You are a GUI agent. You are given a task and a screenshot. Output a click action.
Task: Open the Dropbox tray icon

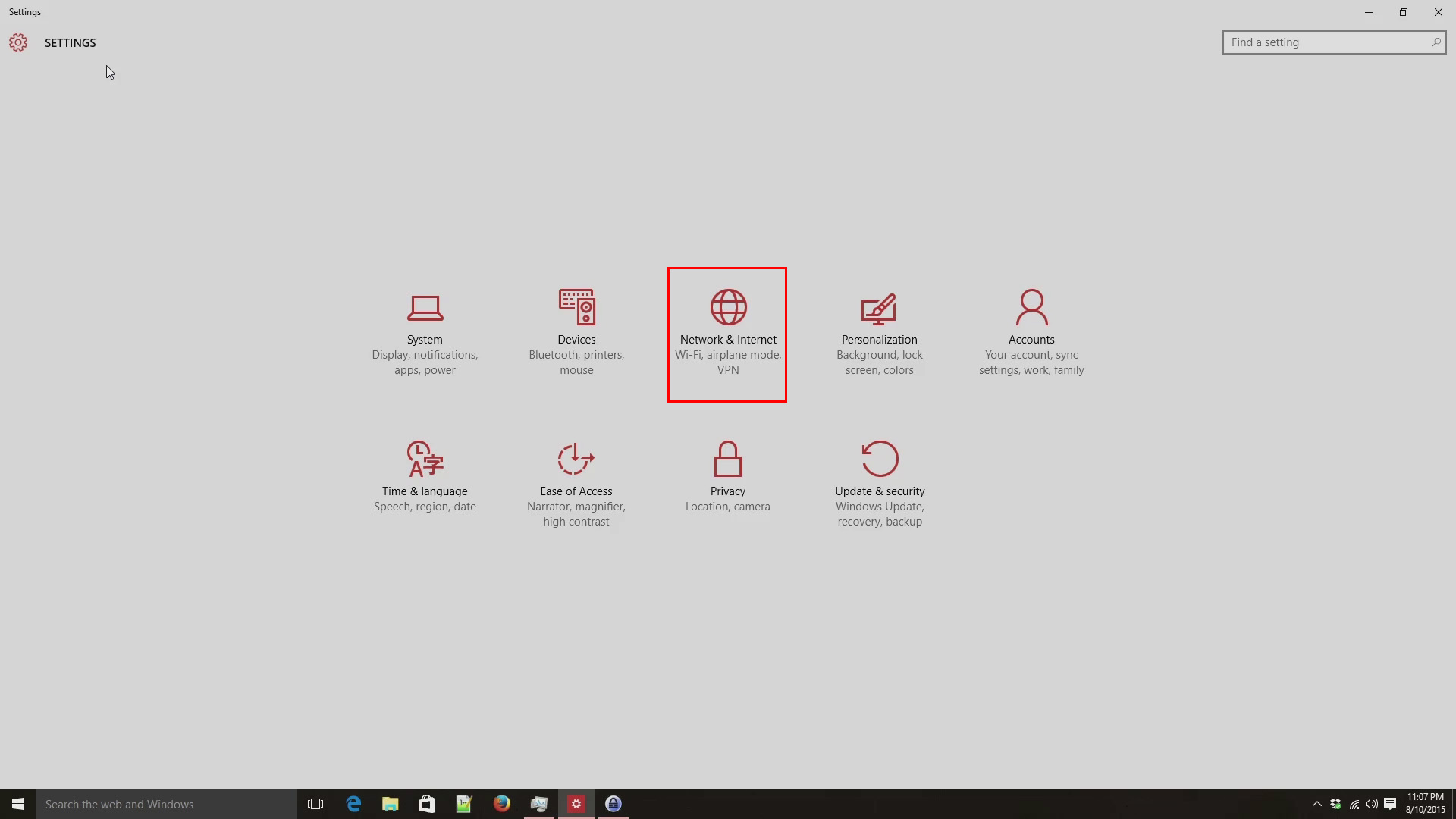click(x=1335, y=804)
